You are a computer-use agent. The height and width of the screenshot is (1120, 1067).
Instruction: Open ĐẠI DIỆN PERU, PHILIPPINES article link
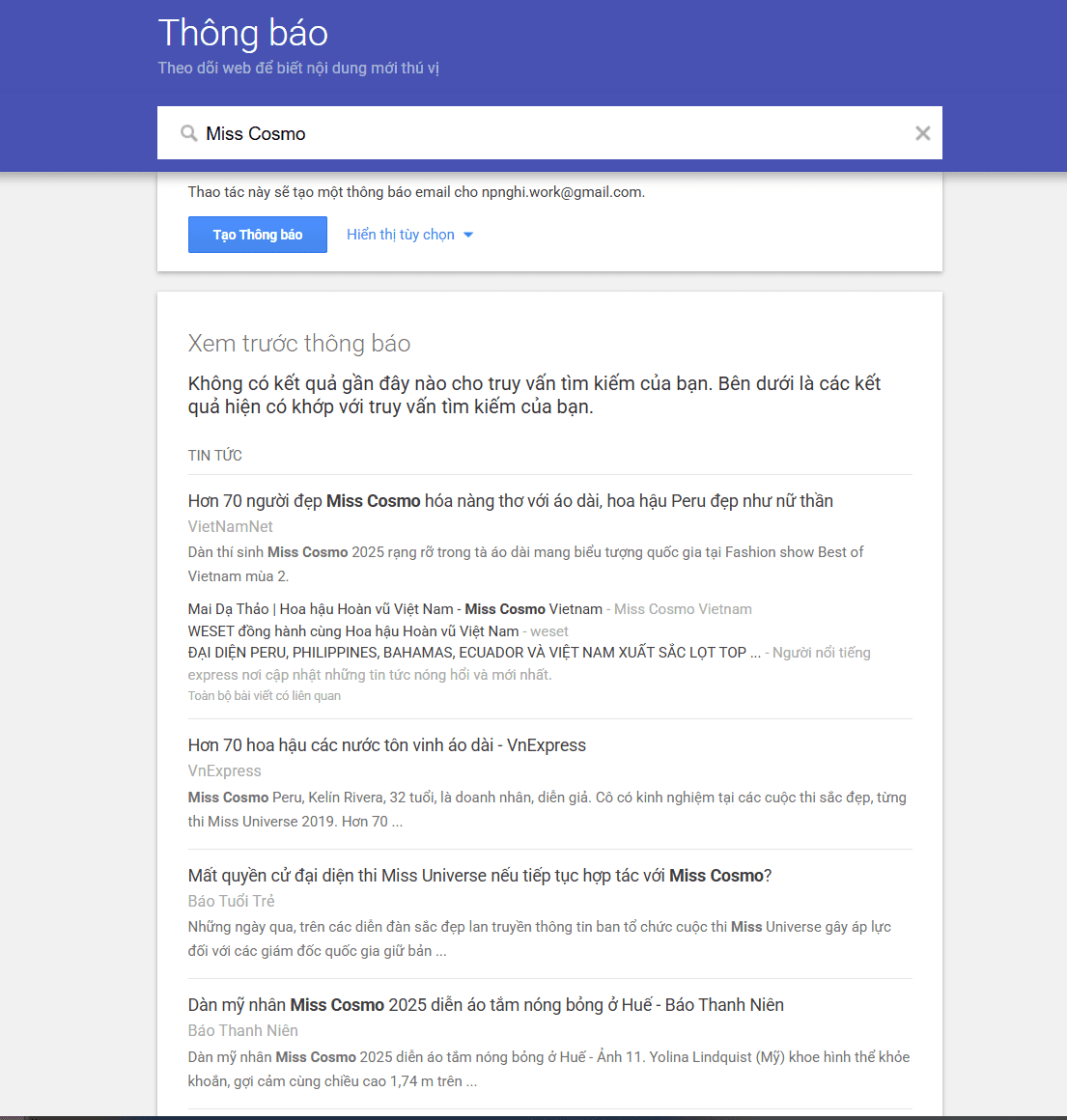pos(474,653)
